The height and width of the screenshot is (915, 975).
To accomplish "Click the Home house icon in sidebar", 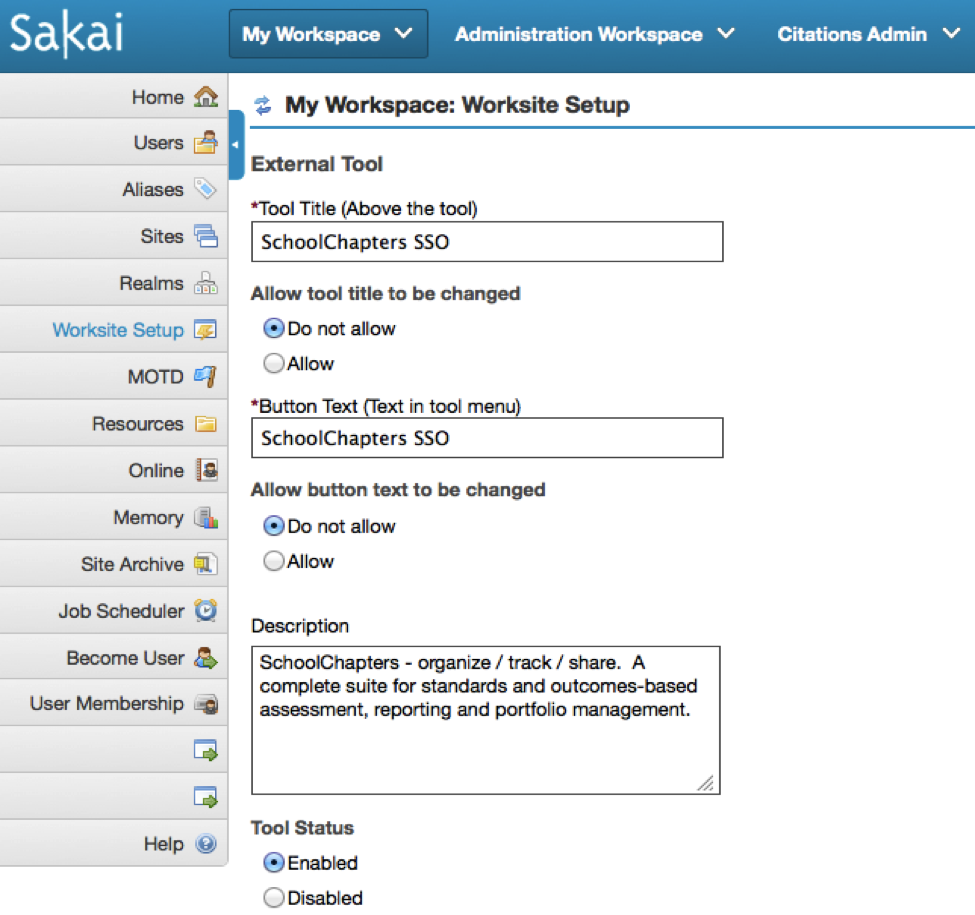I will (x=206, y=96).
